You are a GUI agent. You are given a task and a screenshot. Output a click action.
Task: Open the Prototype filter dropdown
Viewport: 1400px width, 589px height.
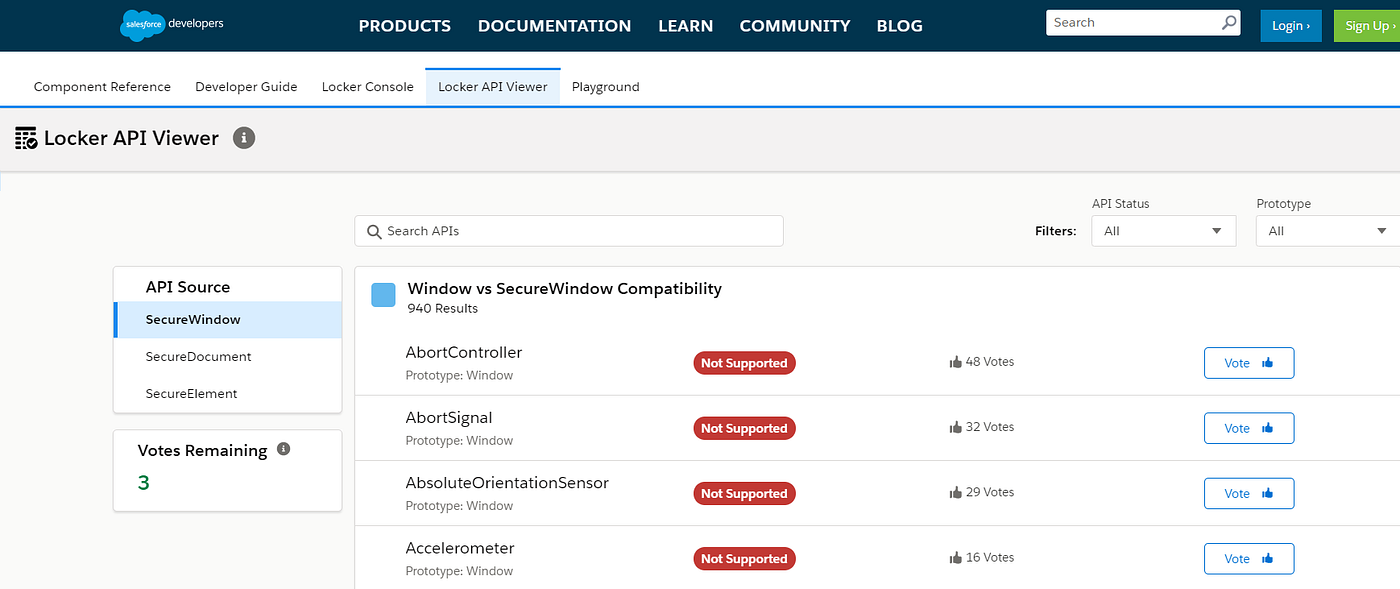pyautogui.click(x=1328, y=231)
